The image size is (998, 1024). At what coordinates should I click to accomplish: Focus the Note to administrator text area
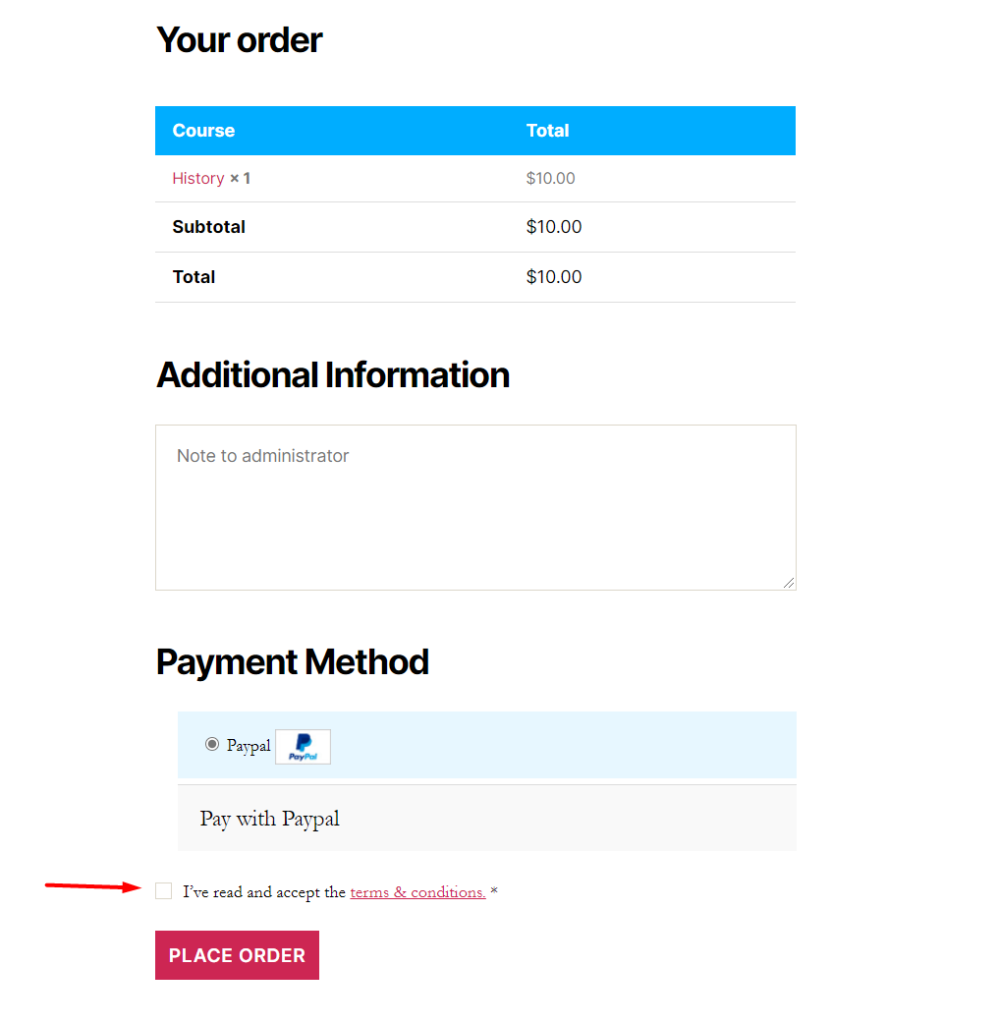475,507
